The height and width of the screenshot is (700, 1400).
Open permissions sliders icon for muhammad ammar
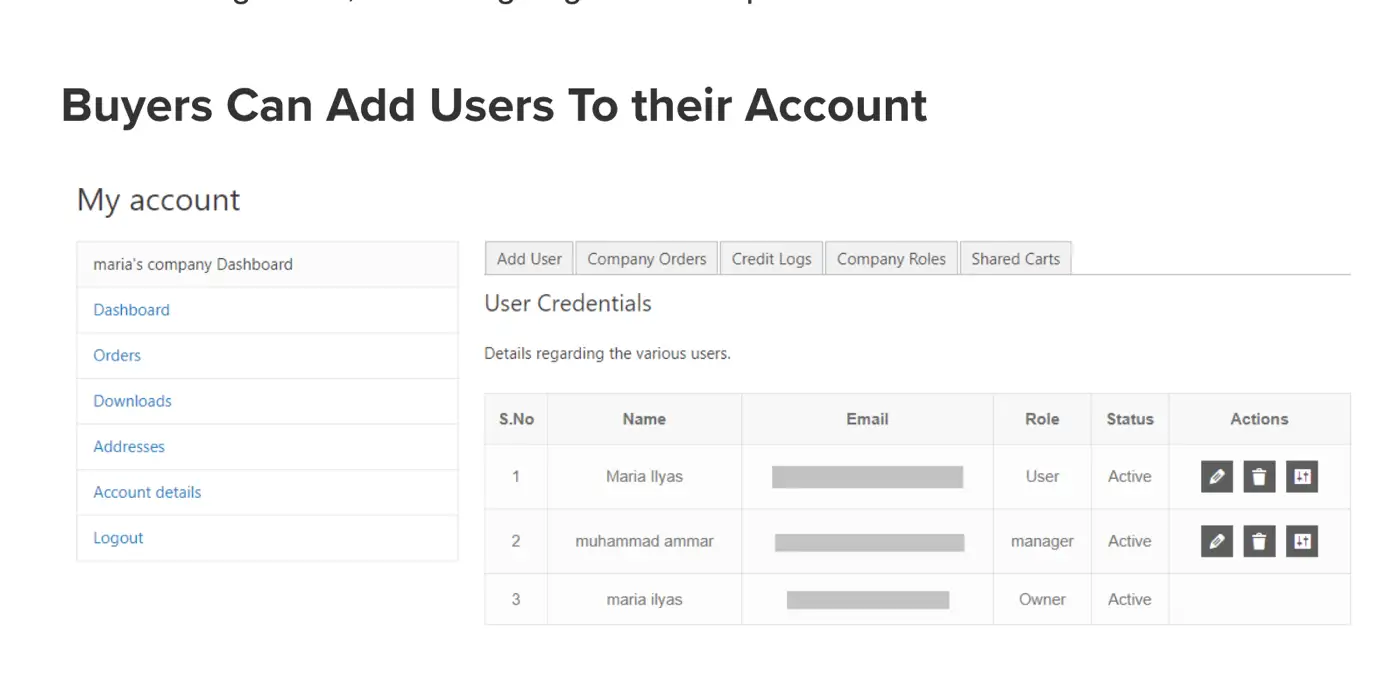pyautogui.click(x=1302, y=541)
